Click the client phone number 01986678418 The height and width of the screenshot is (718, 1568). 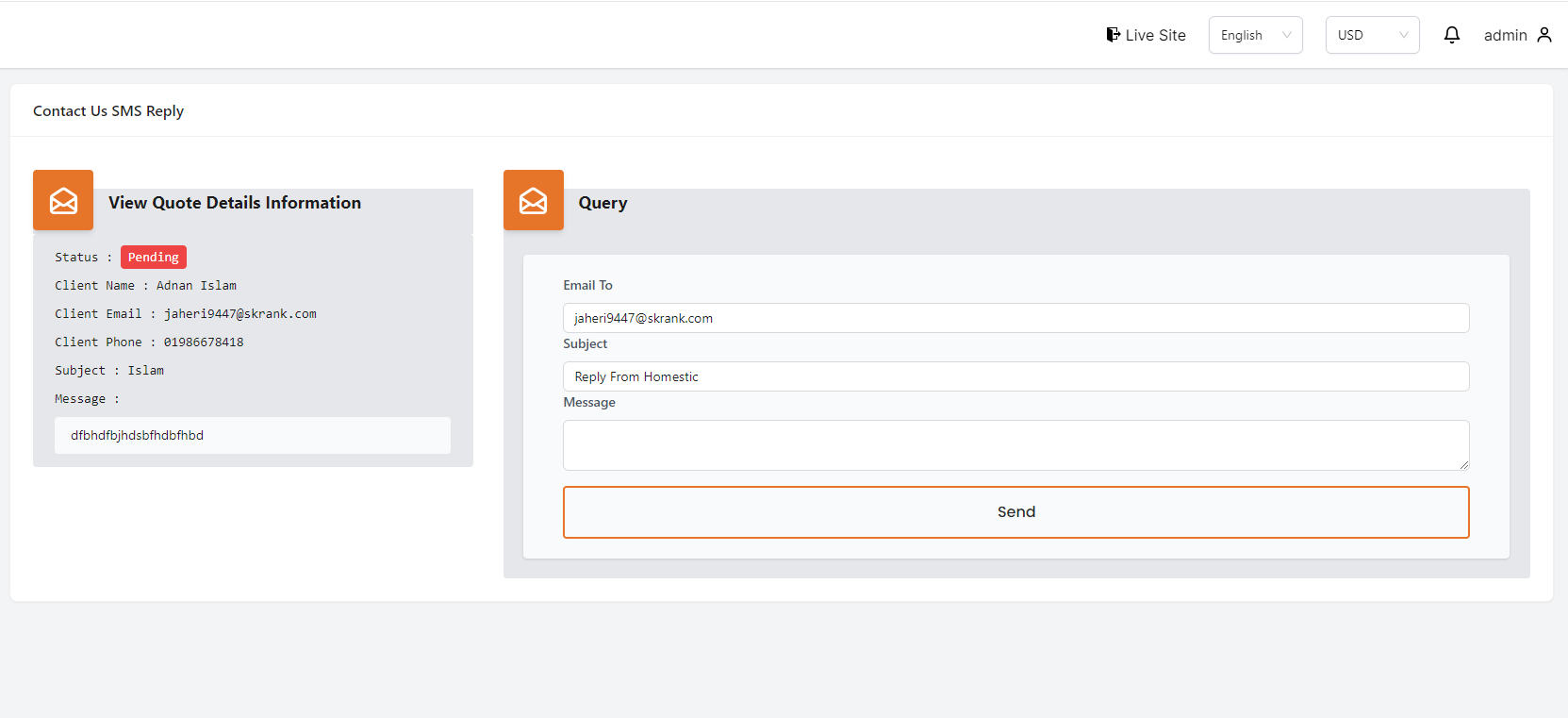(x=204, y=342)
